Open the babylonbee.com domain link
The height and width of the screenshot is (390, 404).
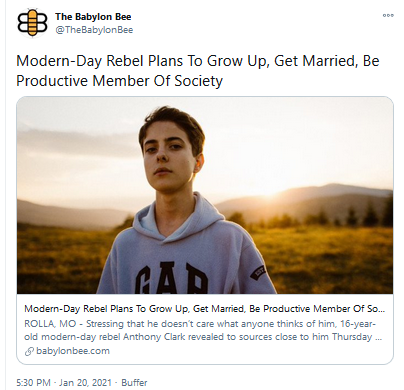tap(73, 351)
